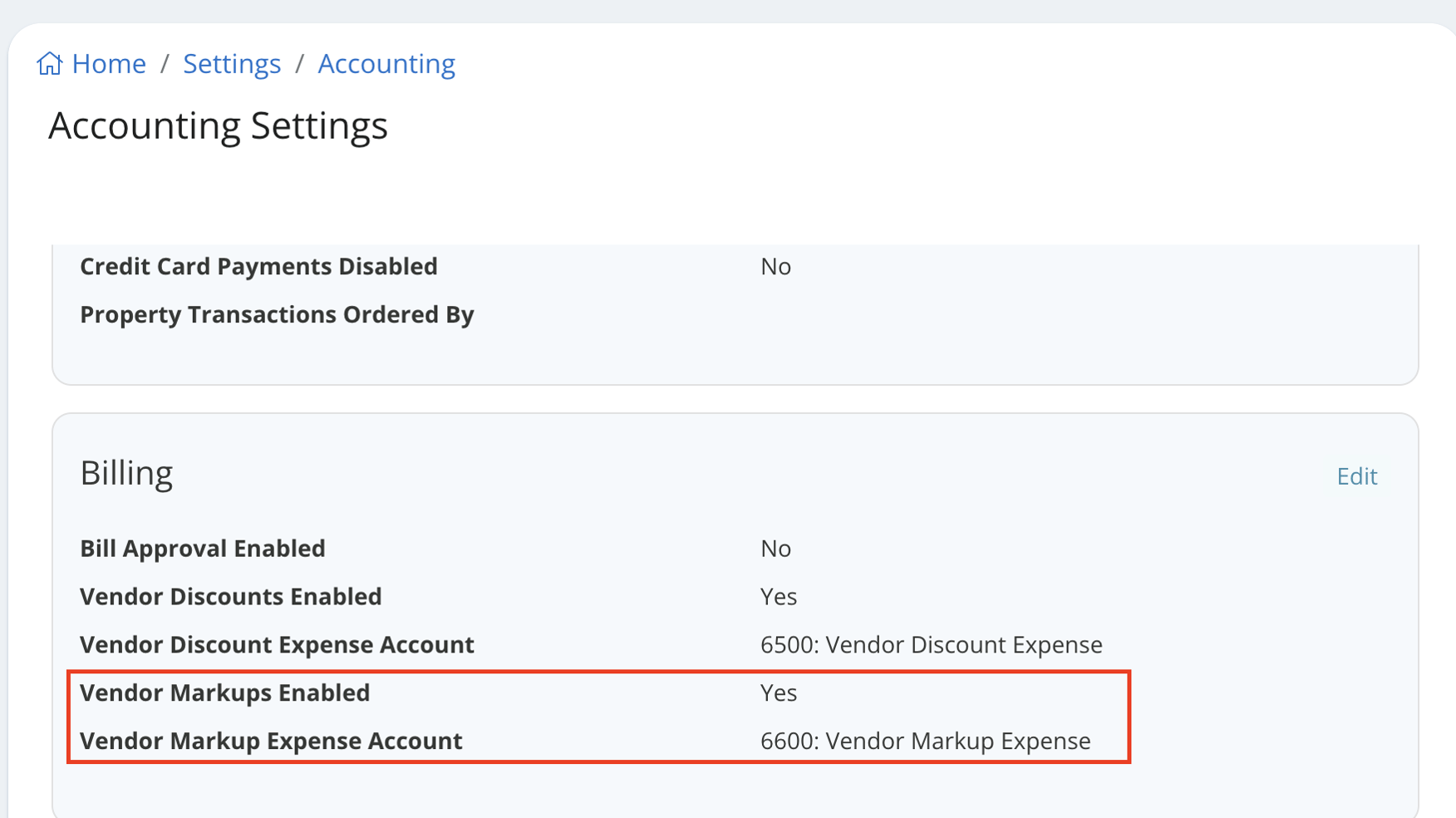Select the Accounting breadcrumb link
Screen dimensions: 1456x818
click(x=386, y=63)
